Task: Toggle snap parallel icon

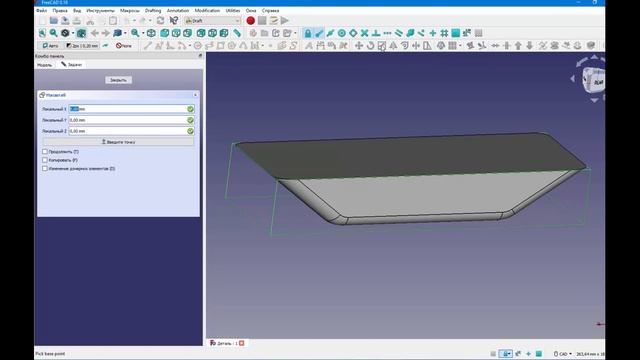Action: tap(398, 33)
